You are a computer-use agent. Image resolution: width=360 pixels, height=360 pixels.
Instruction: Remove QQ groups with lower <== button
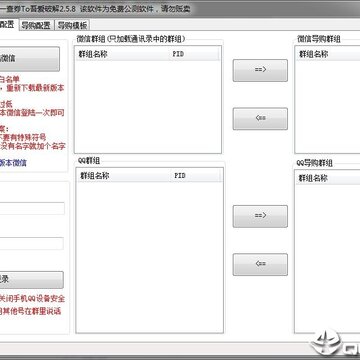tap(260, 264)
